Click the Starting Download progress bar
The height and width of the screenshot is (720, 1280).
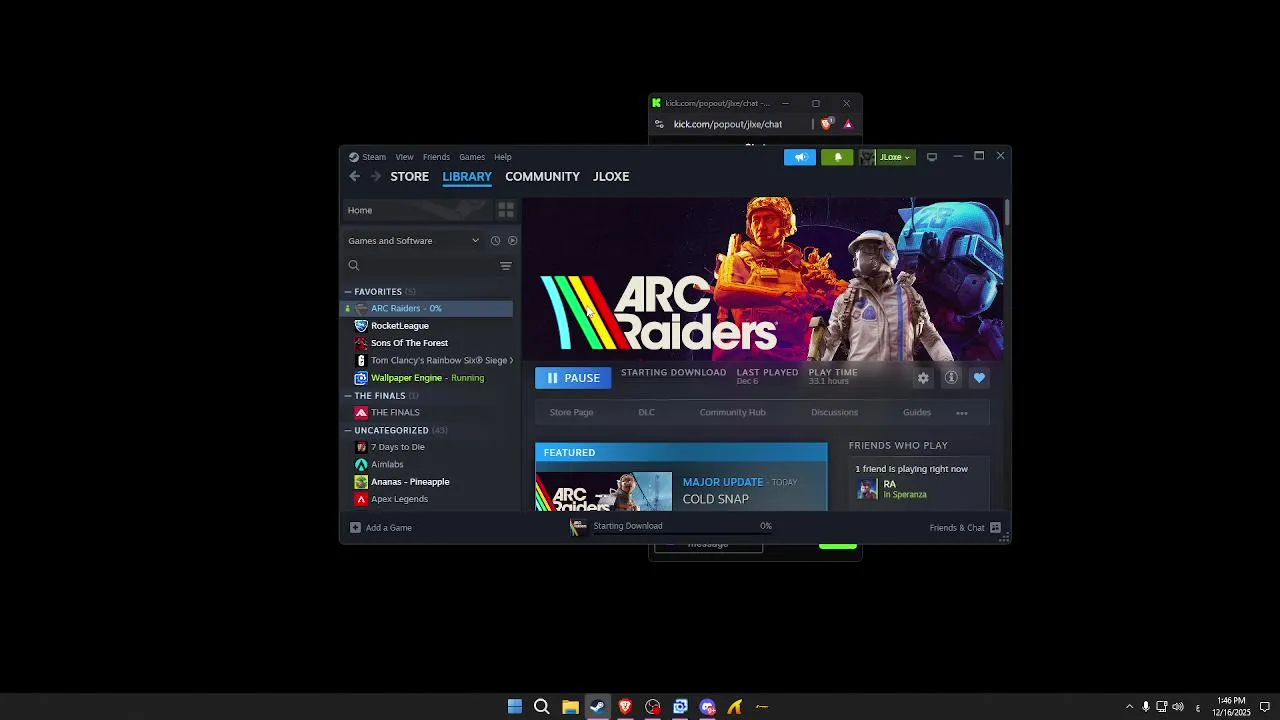tap(683, 534)
